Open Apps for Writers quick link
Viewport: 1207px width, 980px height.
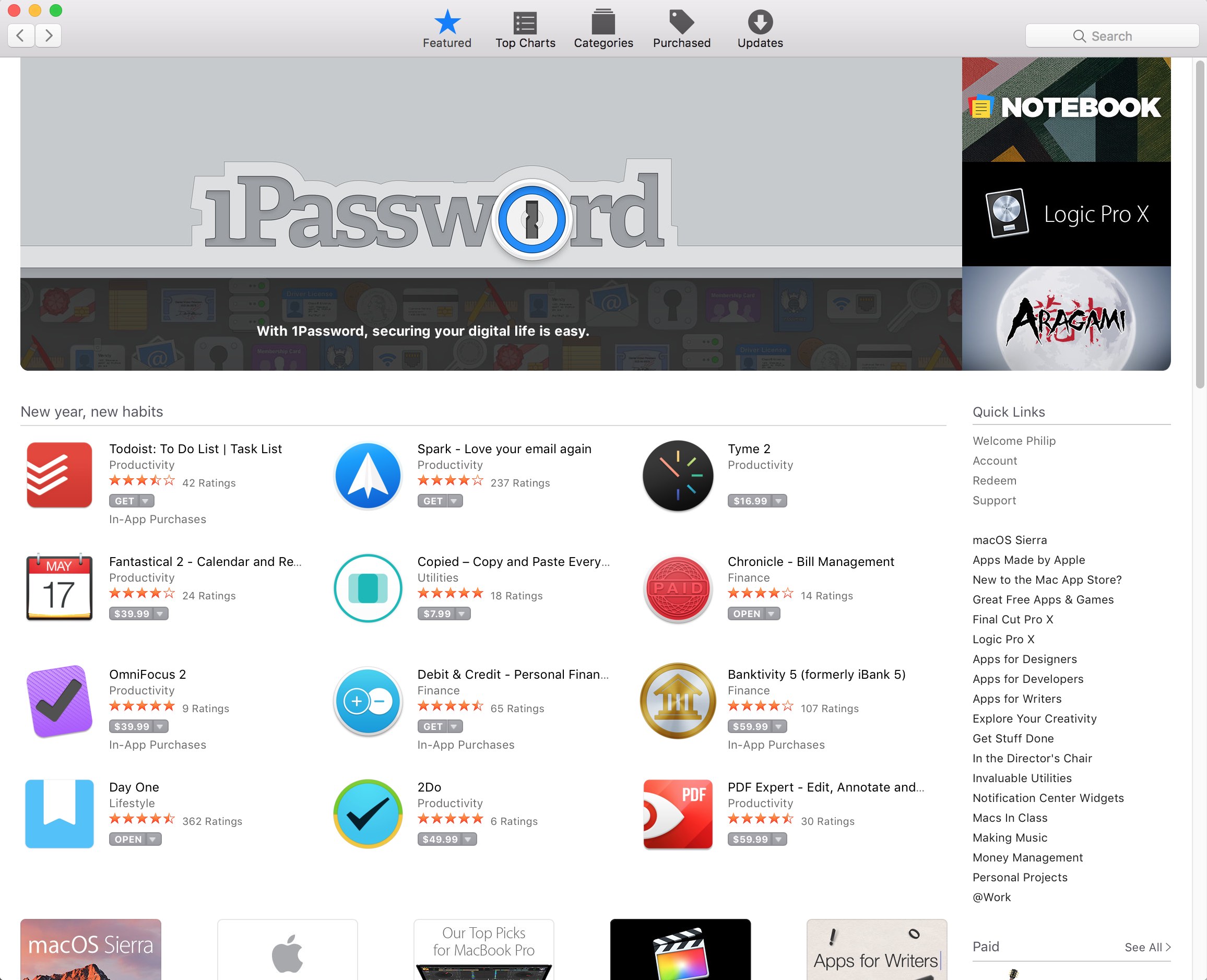(x=1016, y=698)
